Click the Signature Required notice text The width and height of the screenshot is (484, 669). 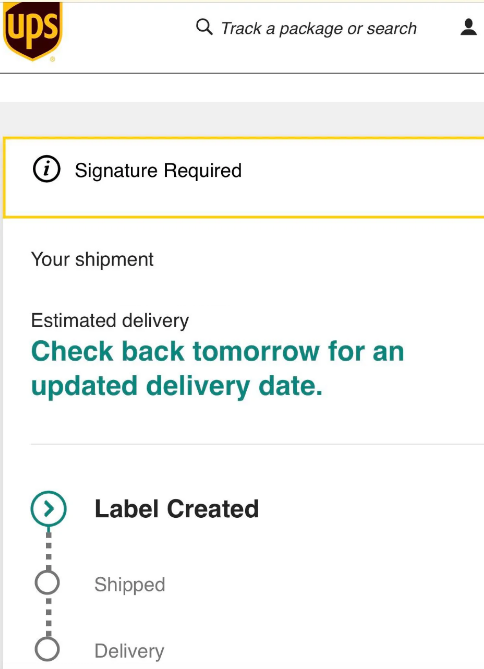point(158,171)
